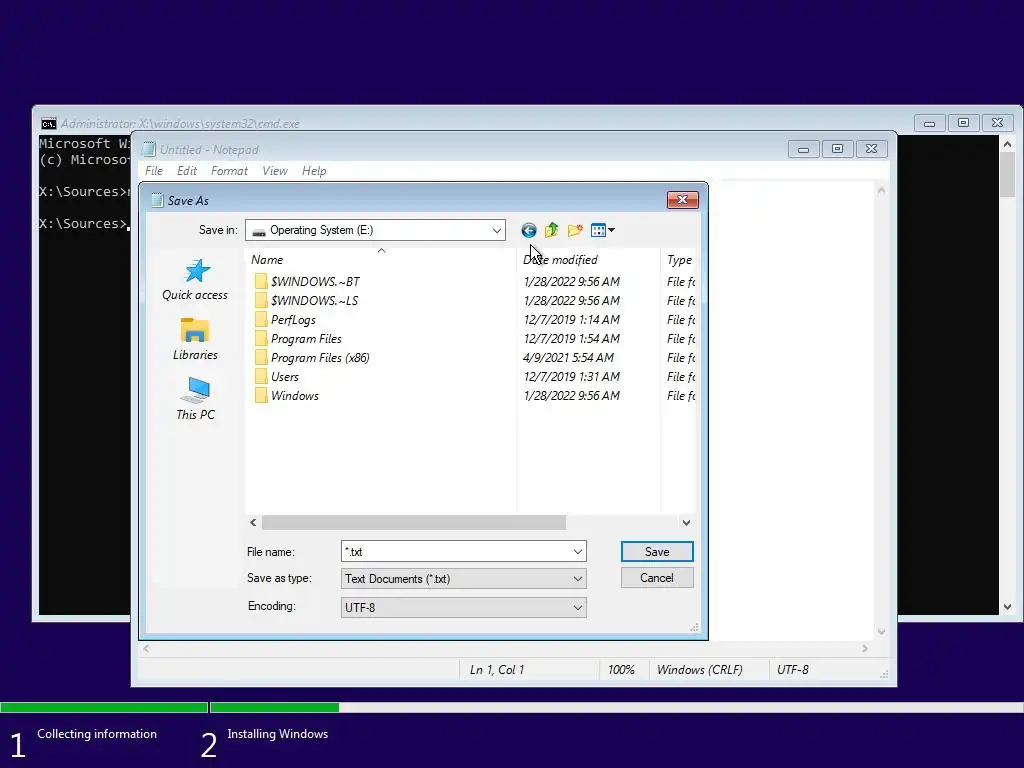
Task: Click the Users folder icon
Action: click(x=261, y=376)
